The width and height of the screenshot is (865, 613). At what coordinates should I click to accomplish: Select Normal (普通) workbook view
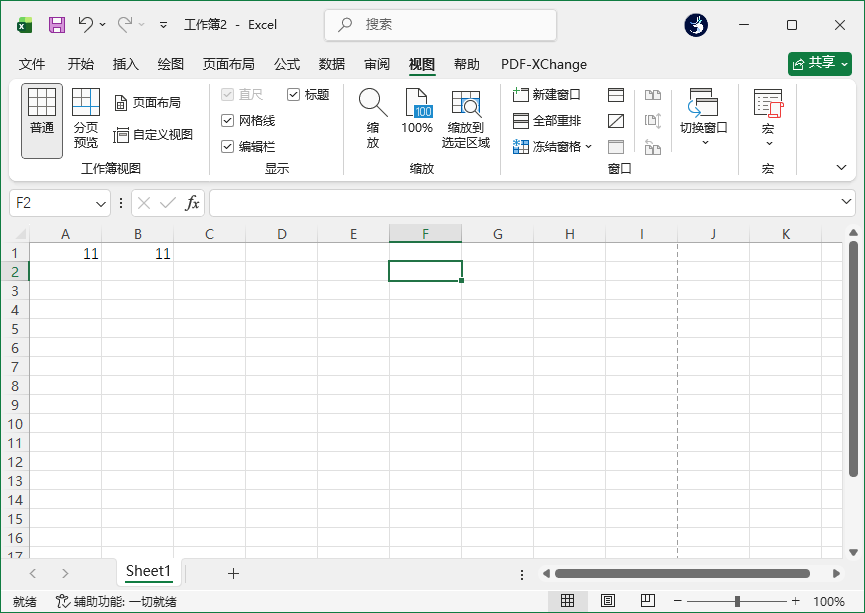coord(42,120)
